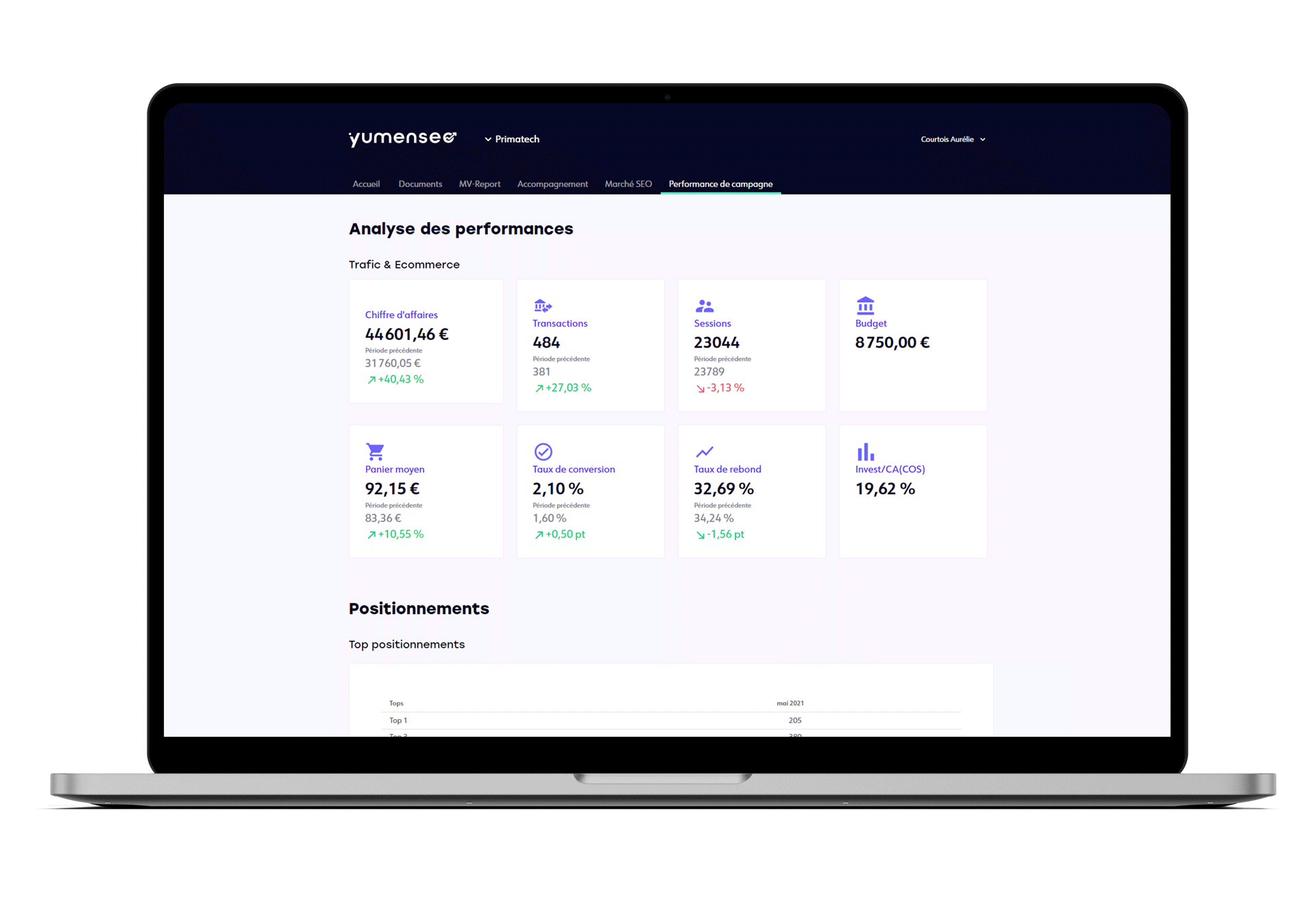This screenshot has width=1316, height=911.
Task: Click the Trafic & Ecommerce subheading
Action: pyautogui.click(x=404, y=265)
